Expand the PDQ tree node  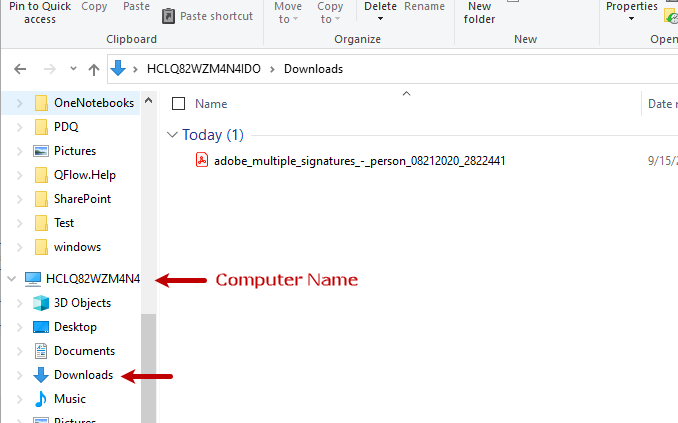click(x=19, y=127)
